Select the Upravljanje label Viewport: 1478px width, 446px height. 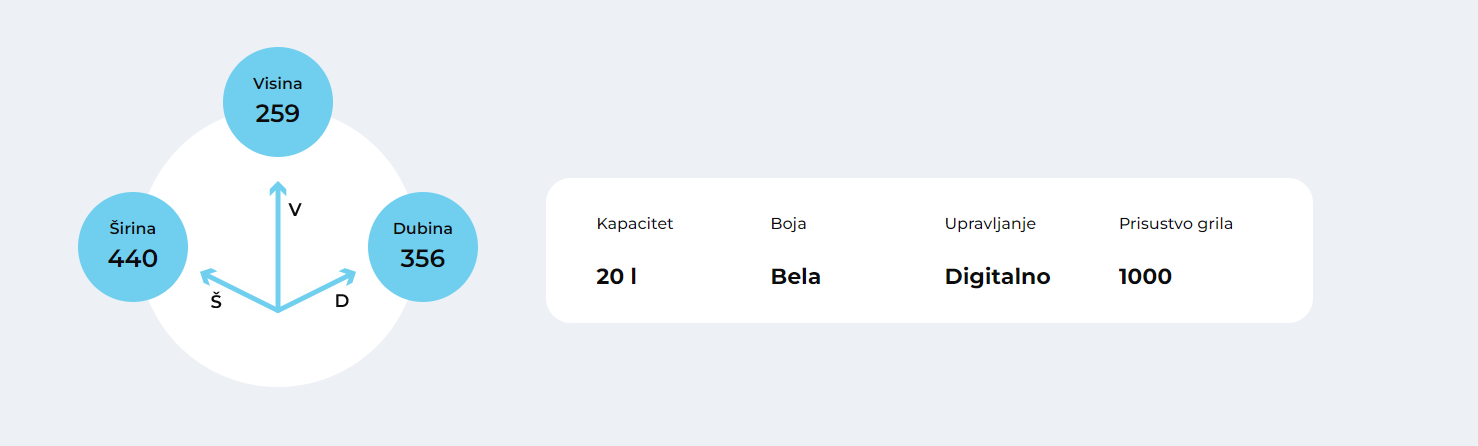click(x=990, y=224)
